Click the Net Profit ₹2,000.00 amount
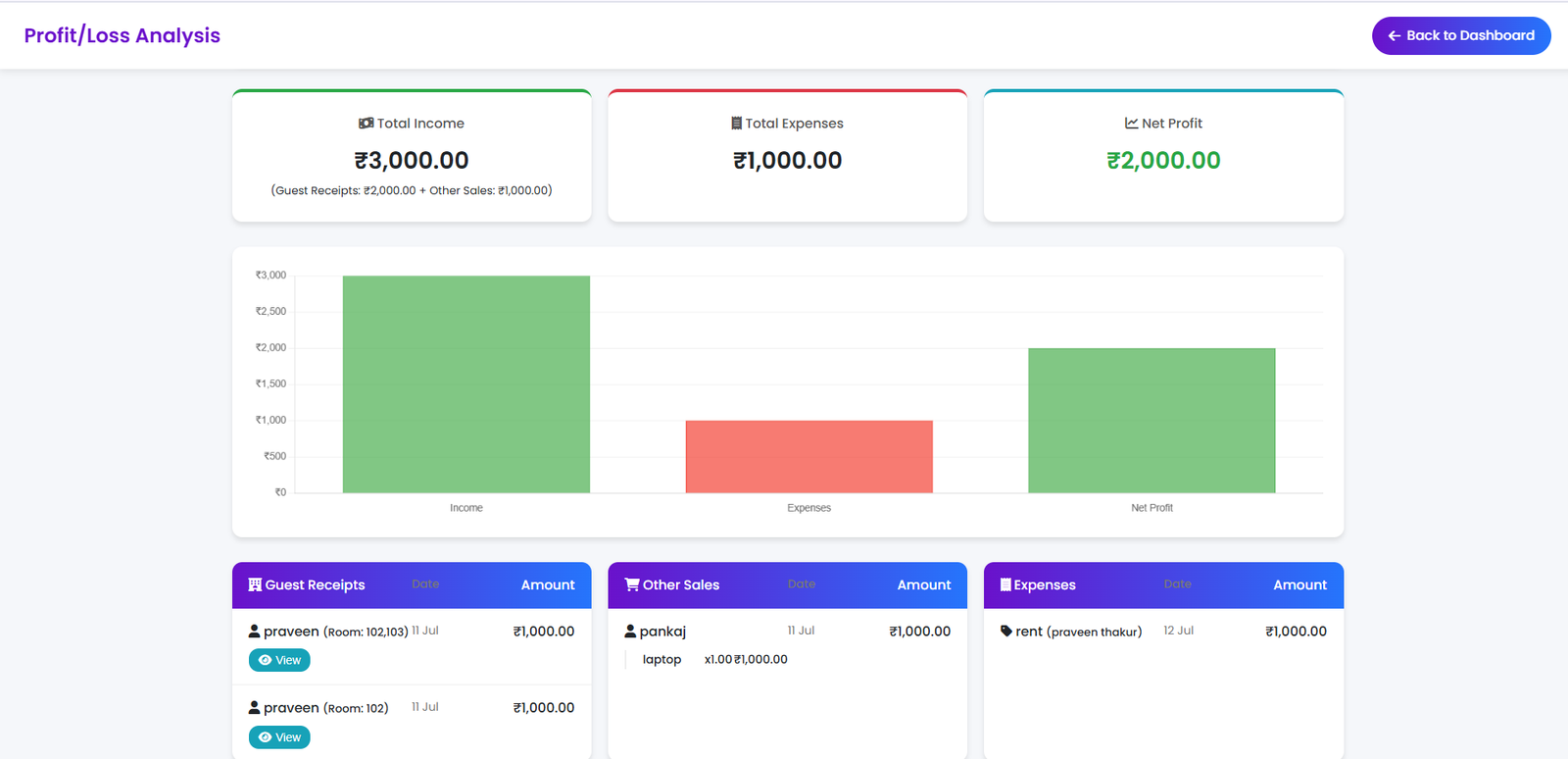The height and width of the screenshot is (759, 1568). (1163, 161)
